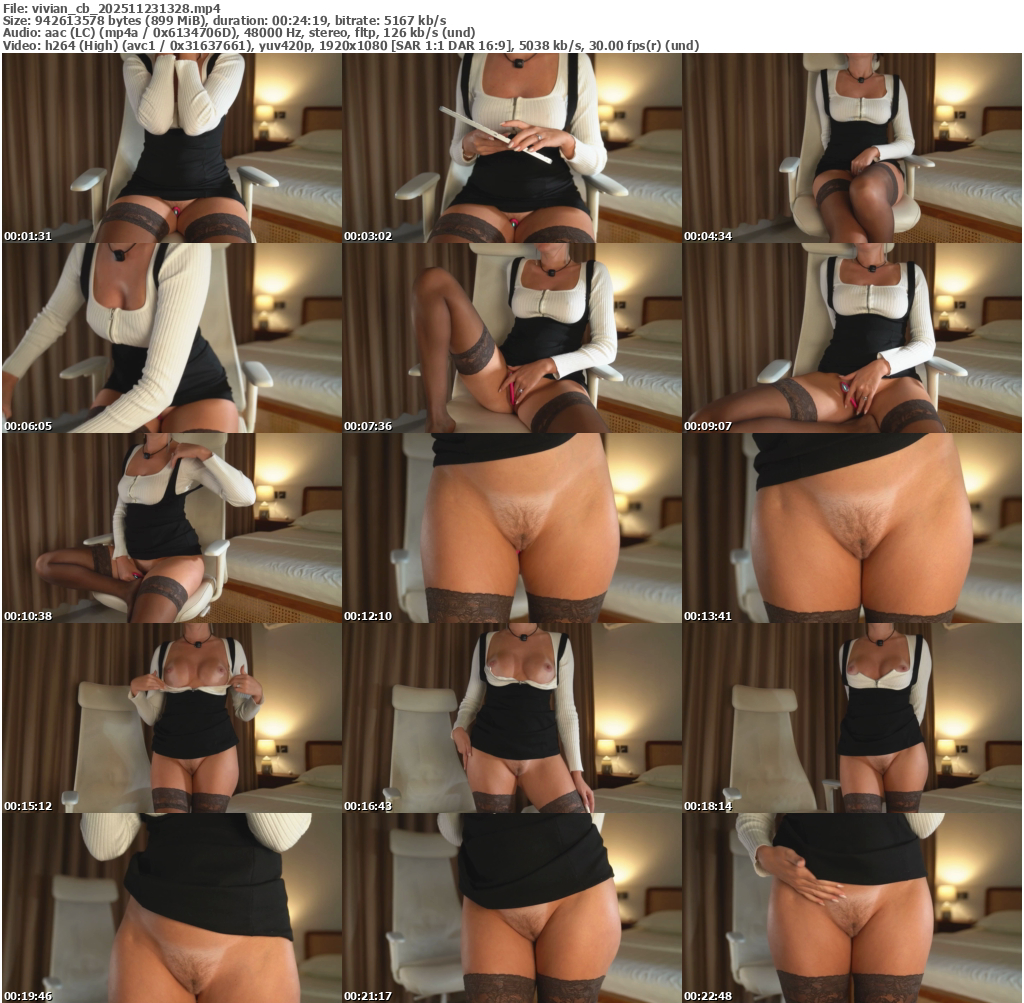Pick the frame stamped 00:13:41
This screenshot has height=1003, width=1024.
[x=852, y=528]
